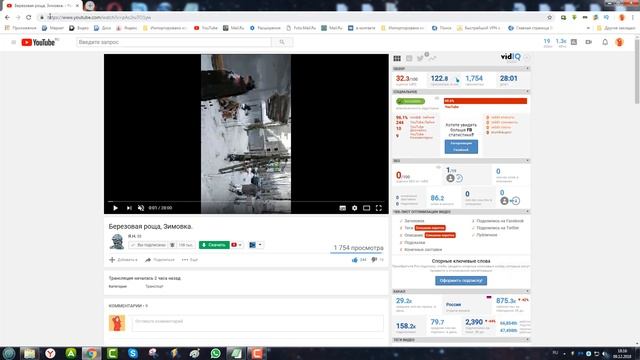Go back in the browser
Image resolution: width=640 pixels, height=360 pixels.
tap(7, 17)
